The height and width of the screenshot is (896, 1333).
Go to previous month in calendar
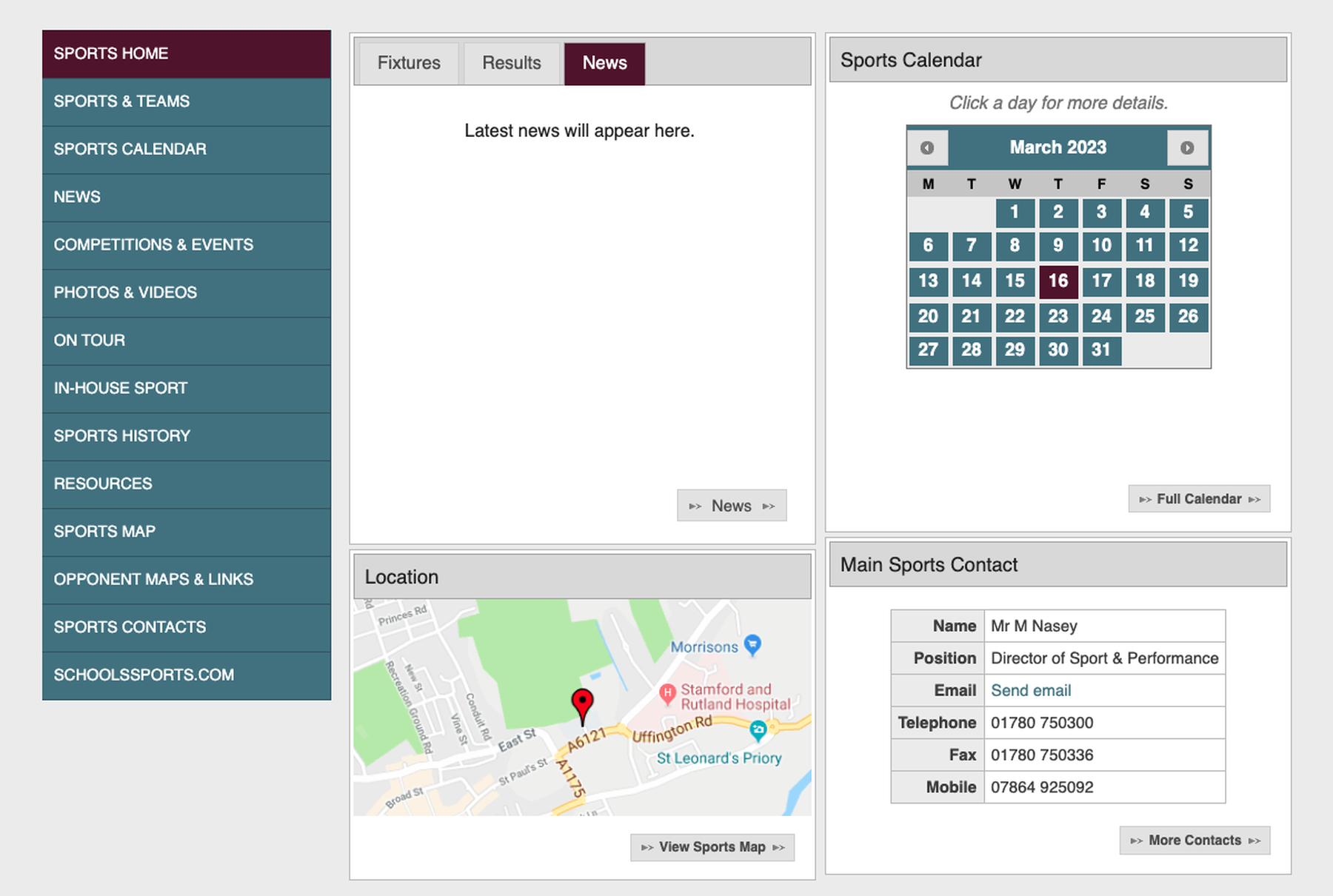[926, 148]
